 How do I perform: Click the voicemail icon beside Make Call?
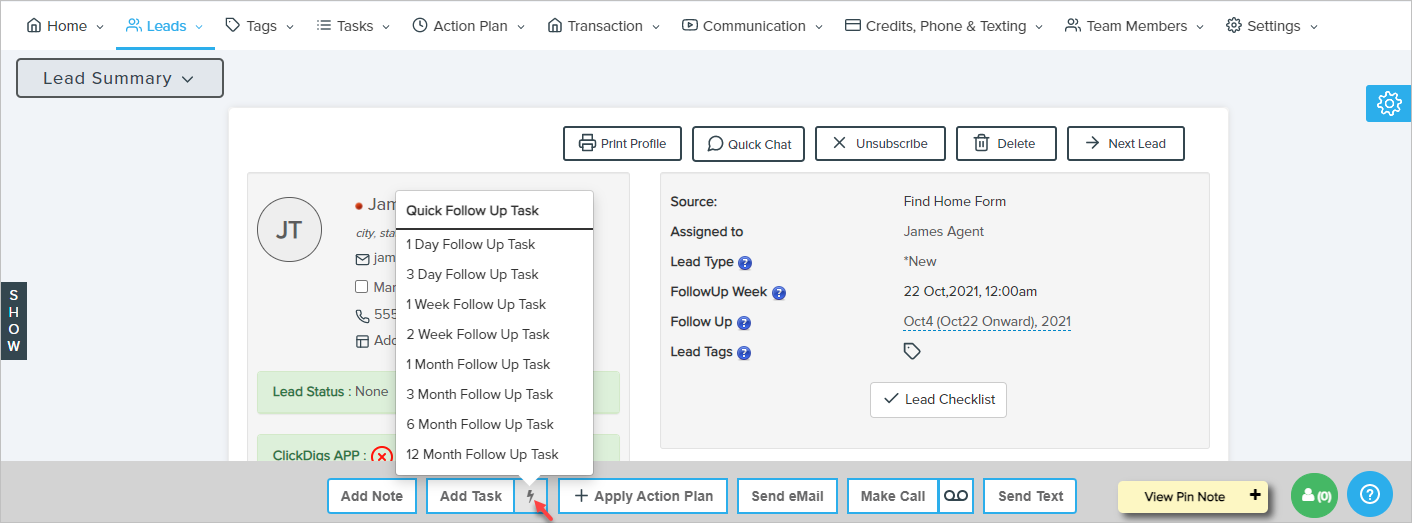pos(956,496)
